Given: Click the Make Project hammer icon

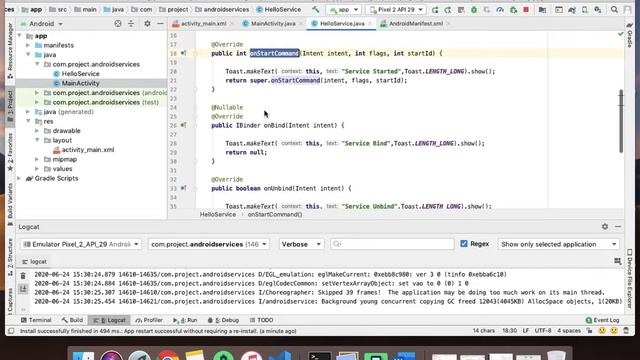Looking at the screenshot, I should pos(316,9).
